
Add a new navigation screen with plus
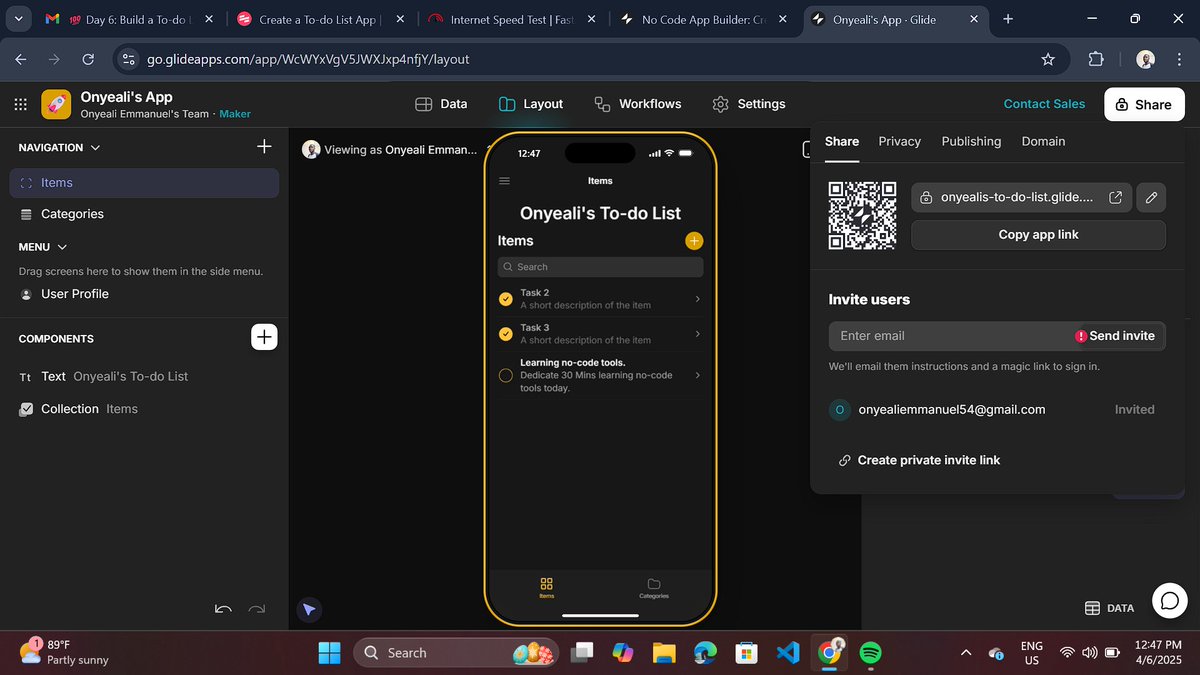pyautogui.click(x=264, y=147)
